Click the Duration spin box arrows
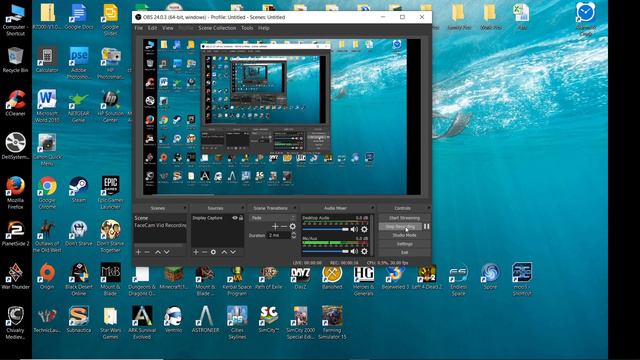The image size is (640, 360). click(x=293, y=235)
